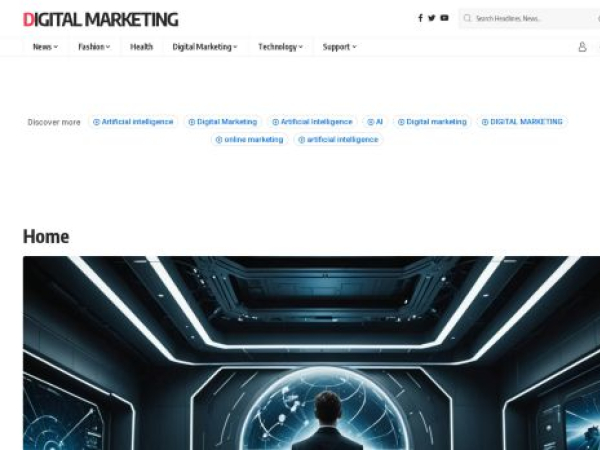600x450 pixels.
Task: Click the uppercase 'DIGITAL MARKETING' tag
Action: 522,122
